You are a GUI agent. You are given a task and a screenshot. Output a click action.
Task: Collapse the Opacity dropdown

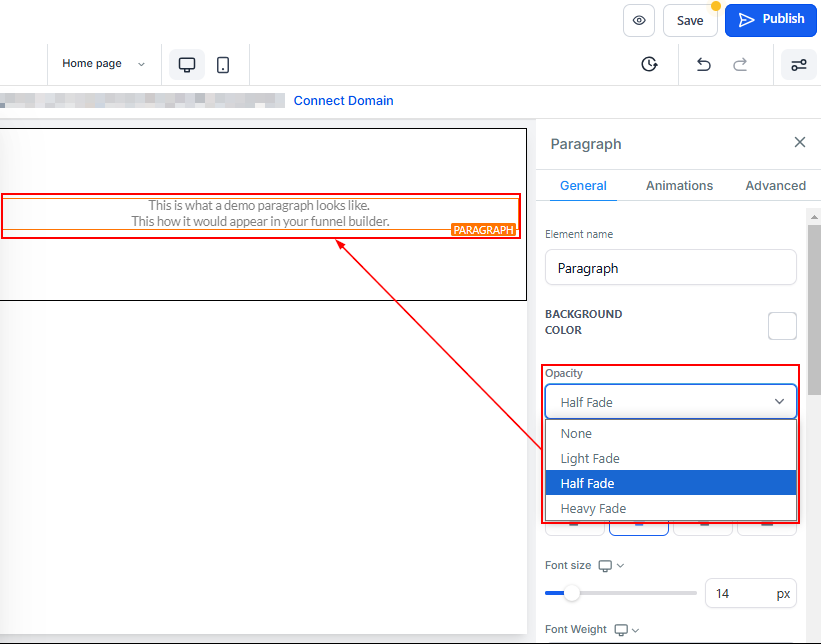670,402
